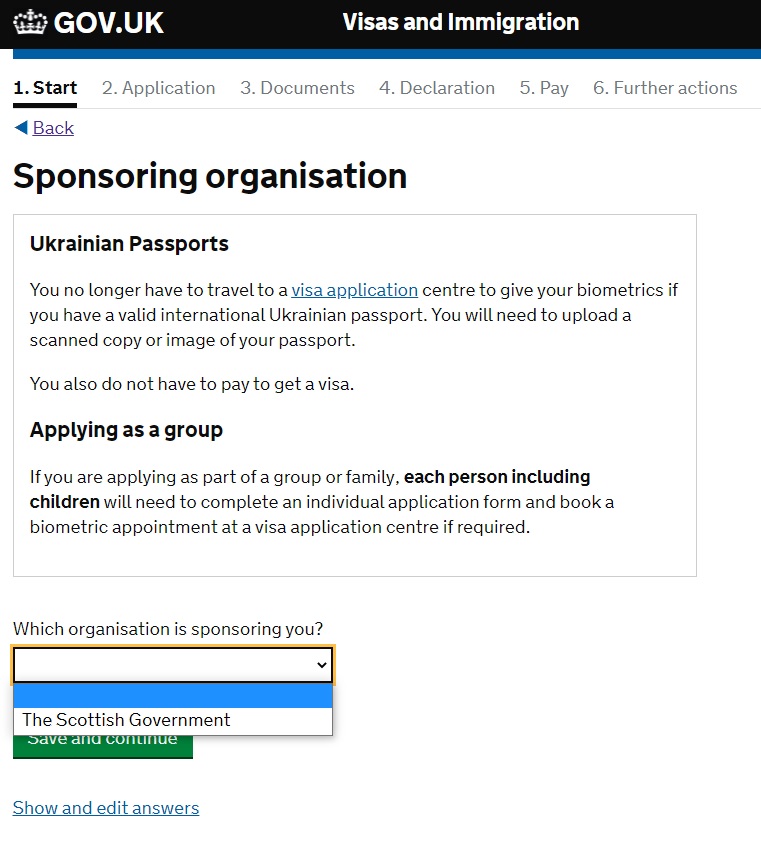The width and height of the screenshot is (761, 841).
Task: Switch to the 1. Start step
Action: coord(45,88)
